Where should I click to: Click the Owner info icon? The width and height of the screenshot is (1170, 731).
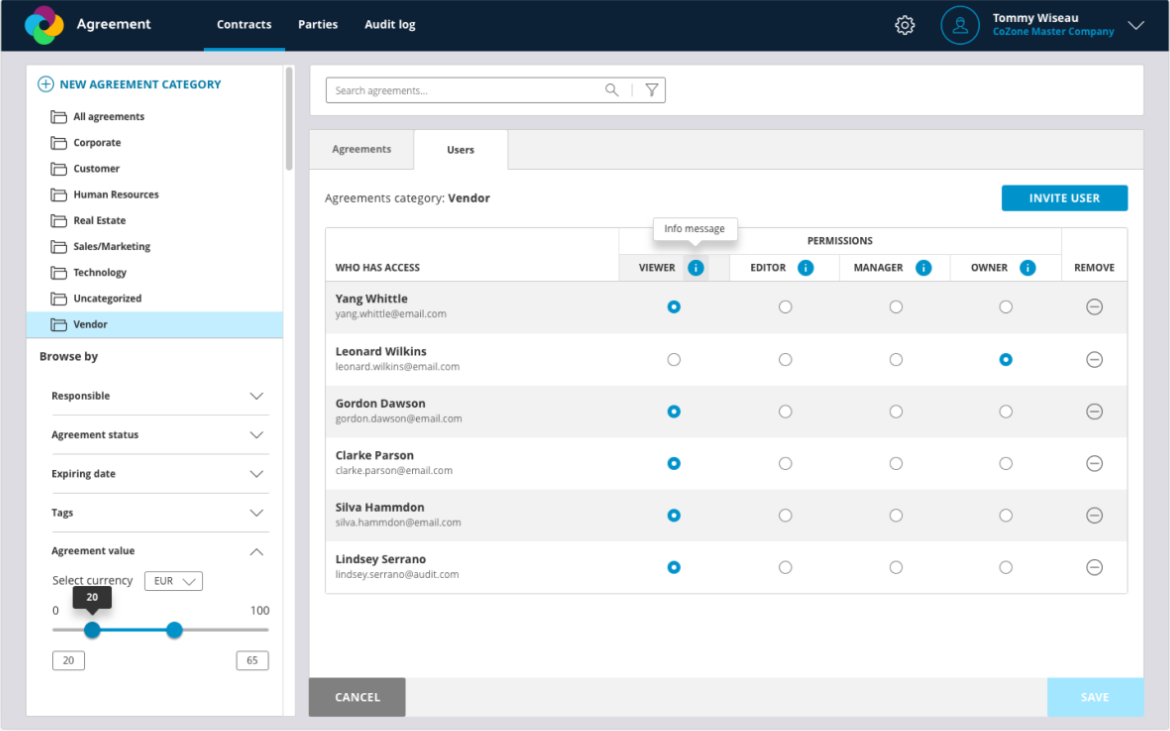coord(1027,268)
